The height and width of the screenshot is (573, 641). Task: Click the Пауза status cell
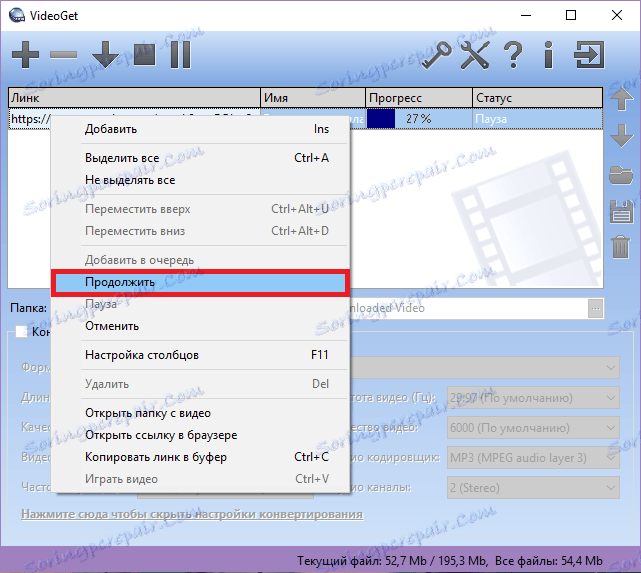[538, 119]
